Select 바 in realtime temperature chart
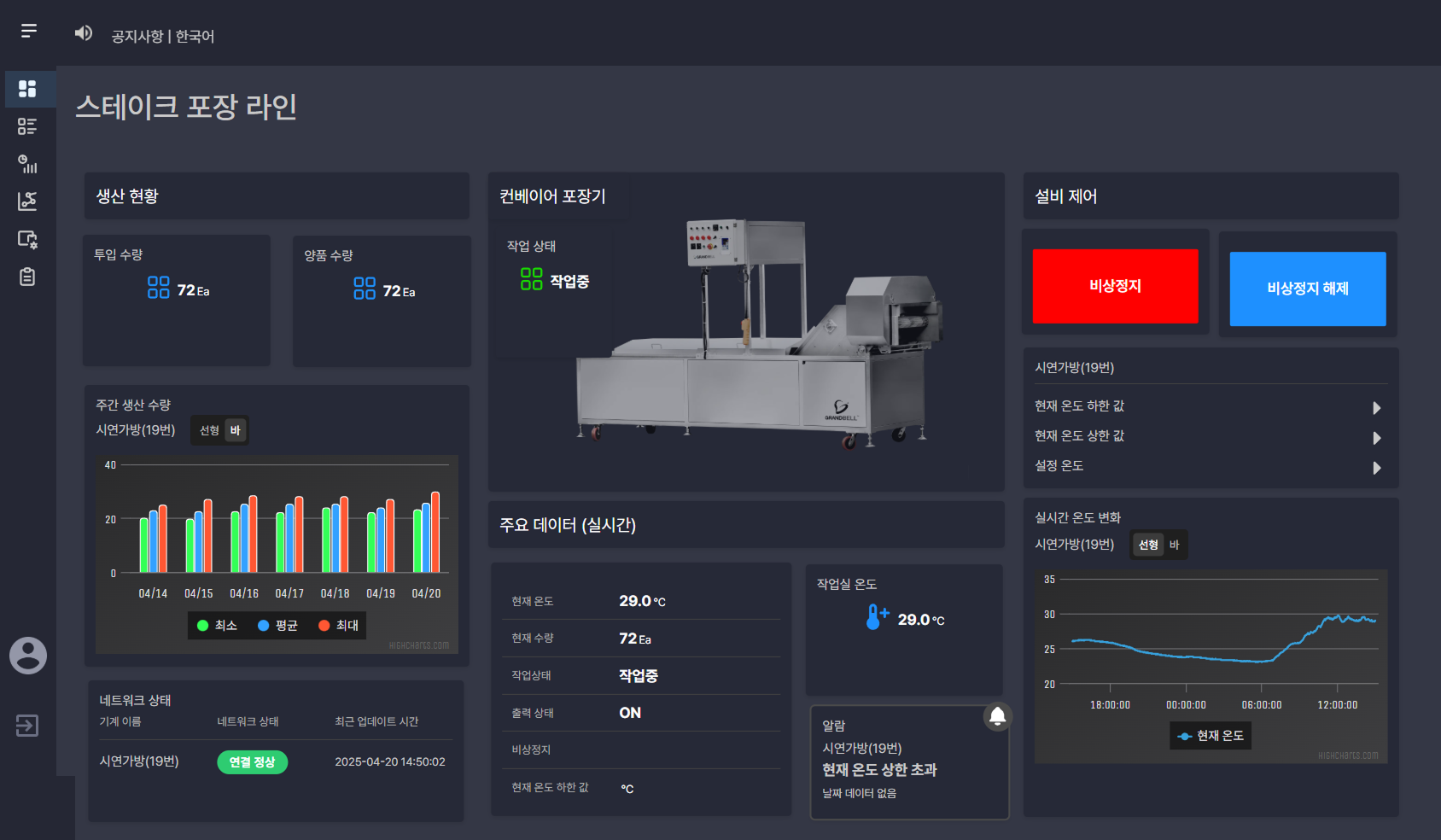 [1174, 545]
